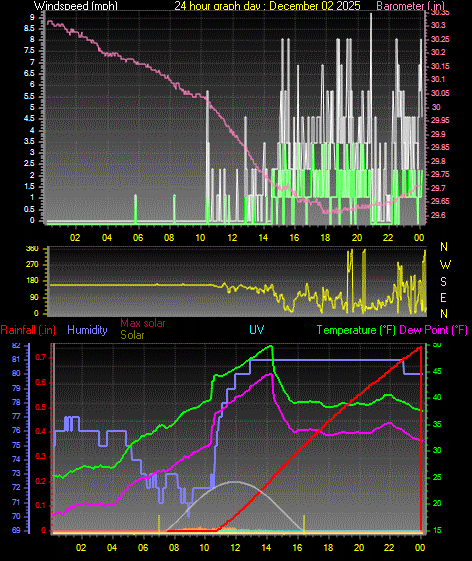Click the "69" humidity axis value
This screenshot has width=472, height=561.
[16, 530]
